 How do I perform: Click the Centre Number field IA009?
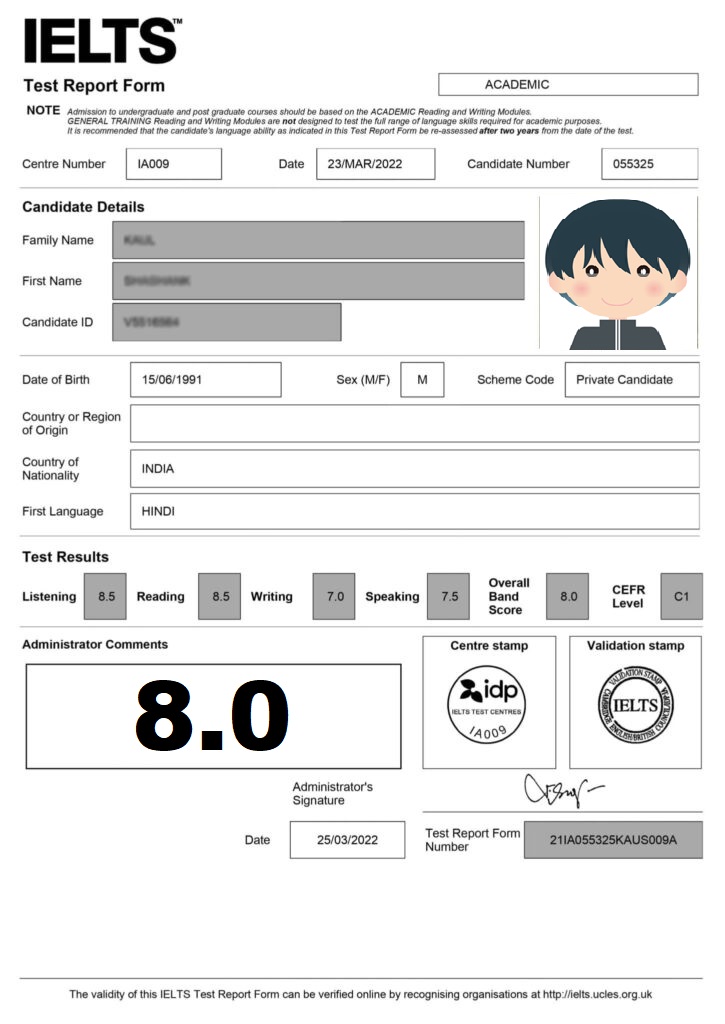coord(173,164)
